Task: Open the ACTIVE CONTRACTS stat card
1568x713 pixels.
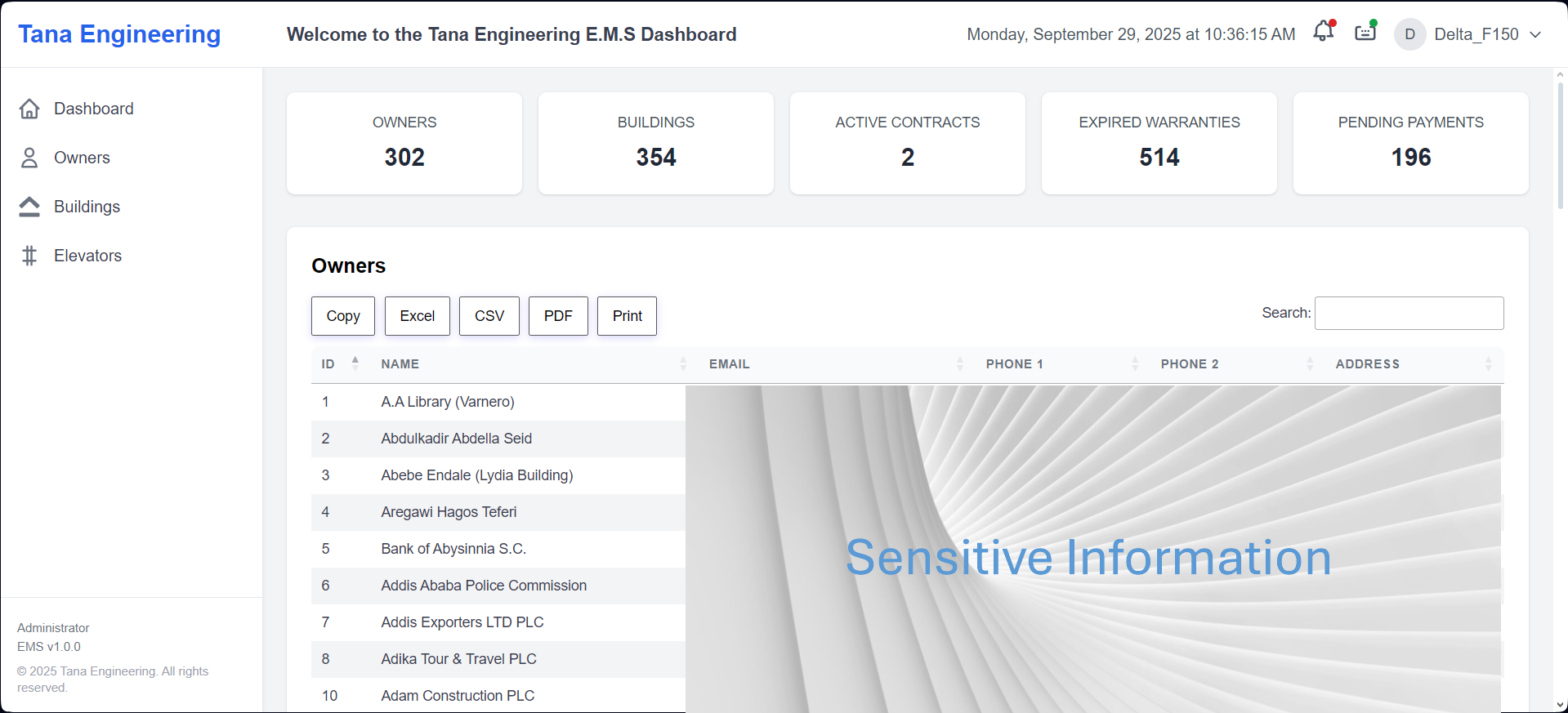Action: pyautogui.click(x=908, y=143)
